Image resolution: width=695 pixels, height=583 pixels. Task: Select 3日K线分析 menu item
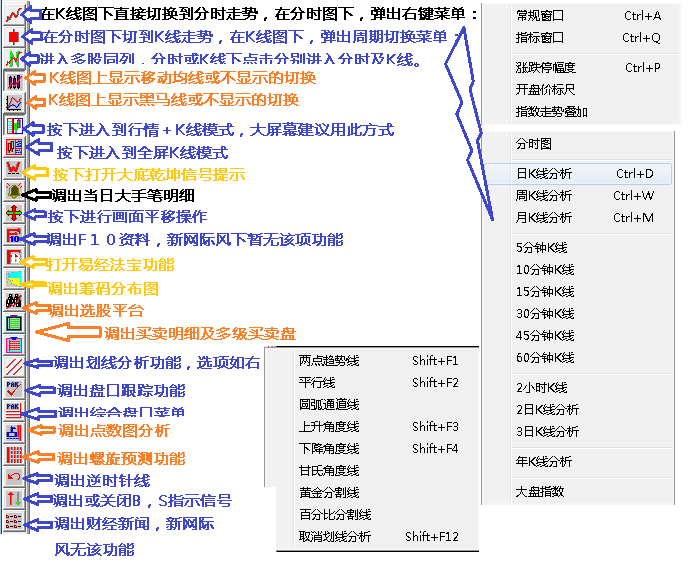(578, 432)
